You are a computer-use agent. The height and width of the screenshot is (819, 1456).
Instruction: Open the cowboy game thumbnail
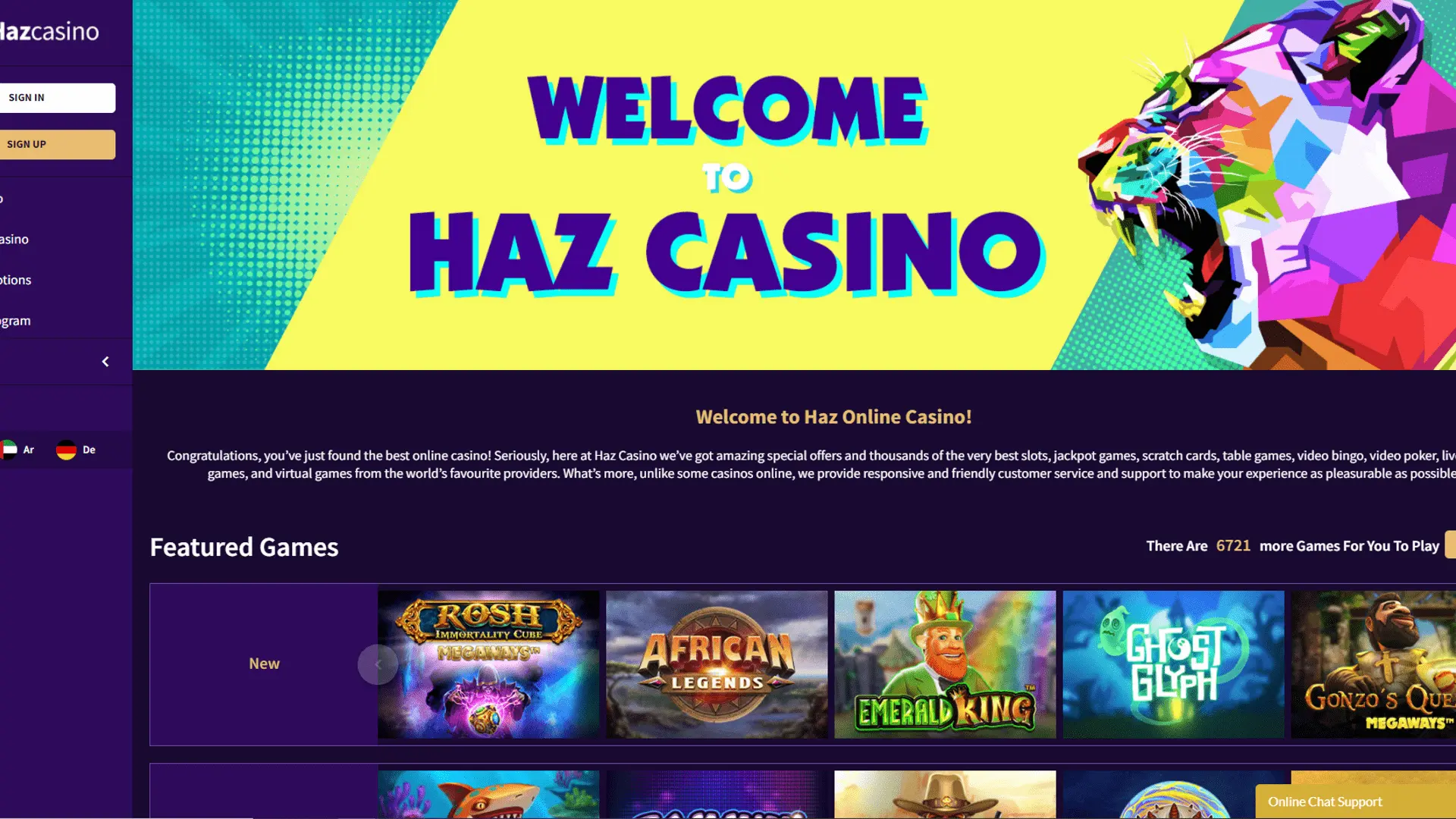(x=945, y=794)
